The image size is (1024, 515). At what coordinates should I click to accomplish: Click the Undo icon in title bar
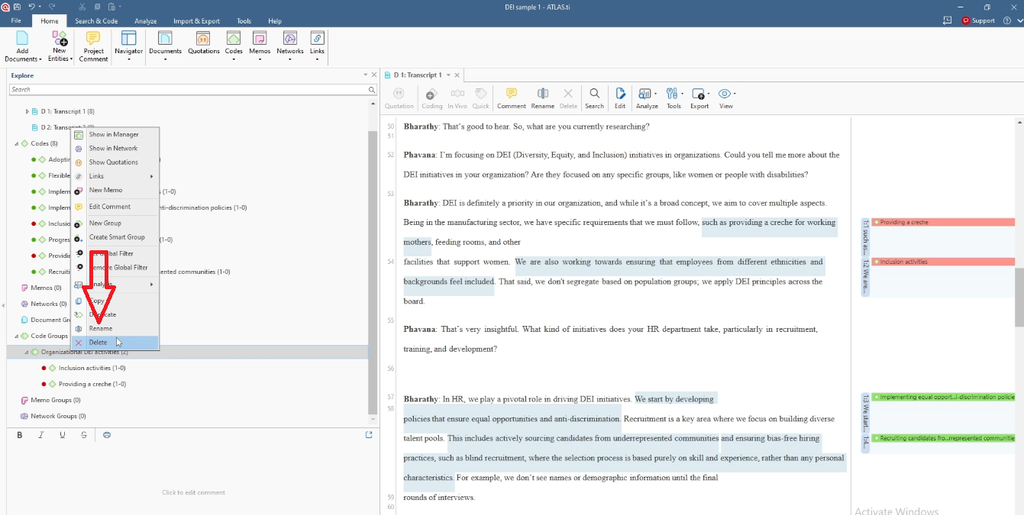click(31, 7)
